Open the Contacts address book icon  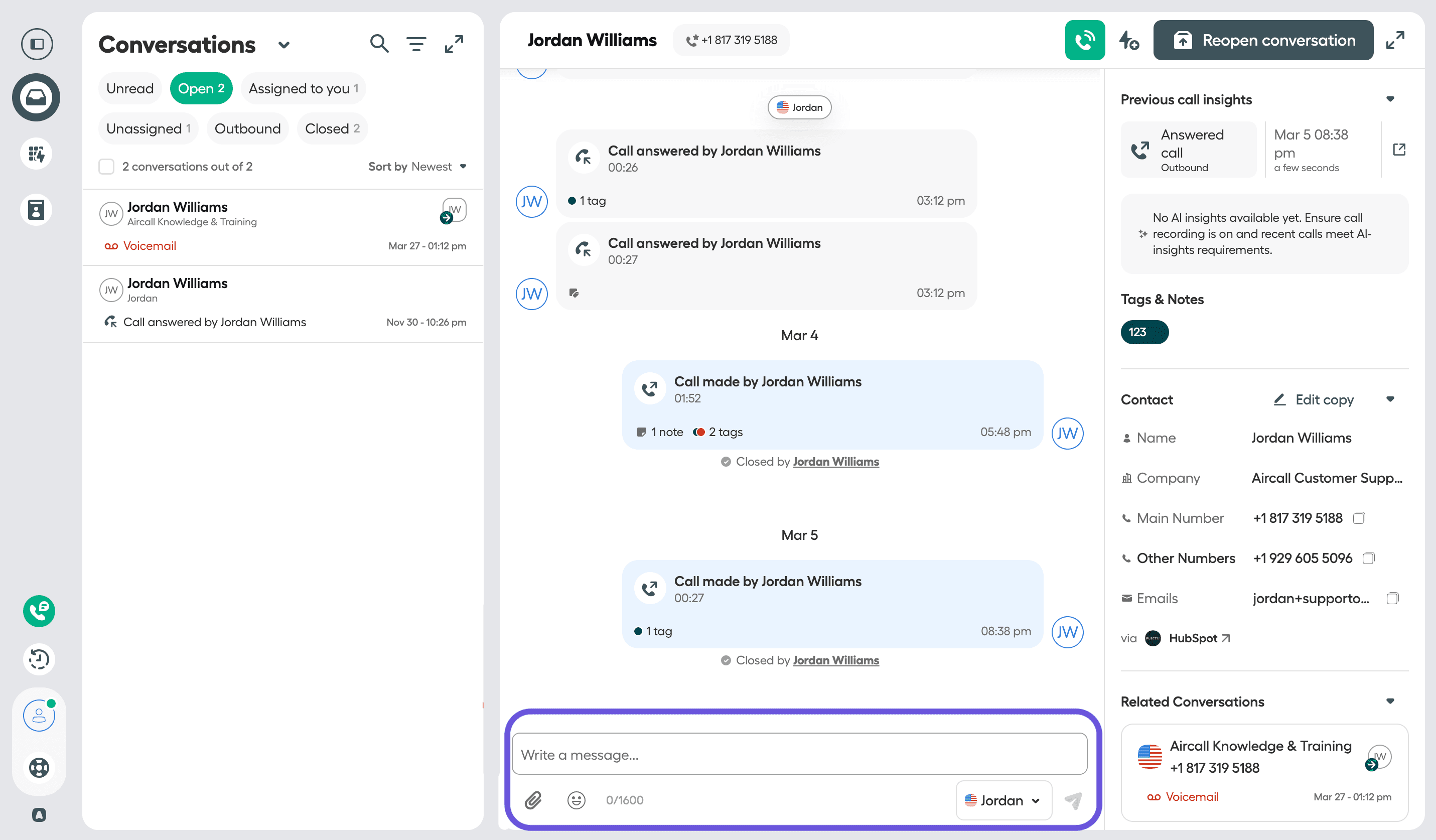pyautogui.click(x=36, y=210)
